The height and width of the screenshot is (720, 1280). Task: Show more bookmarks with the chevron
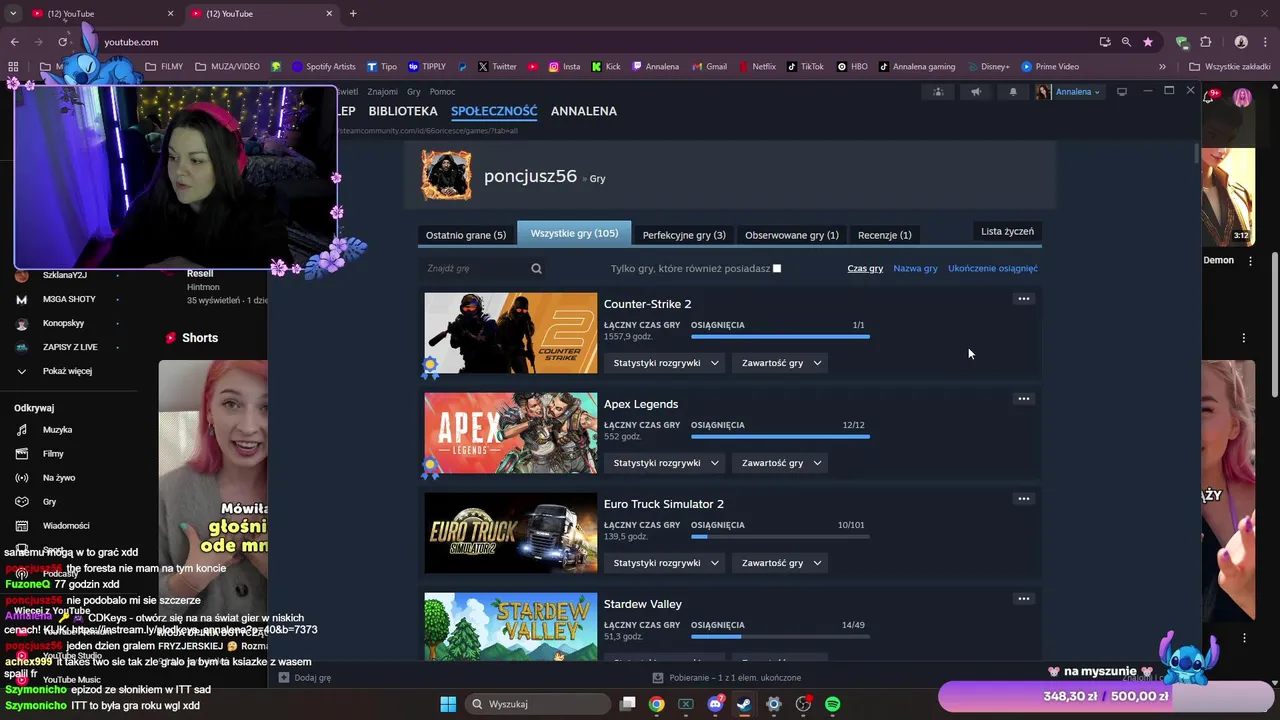1162,67
